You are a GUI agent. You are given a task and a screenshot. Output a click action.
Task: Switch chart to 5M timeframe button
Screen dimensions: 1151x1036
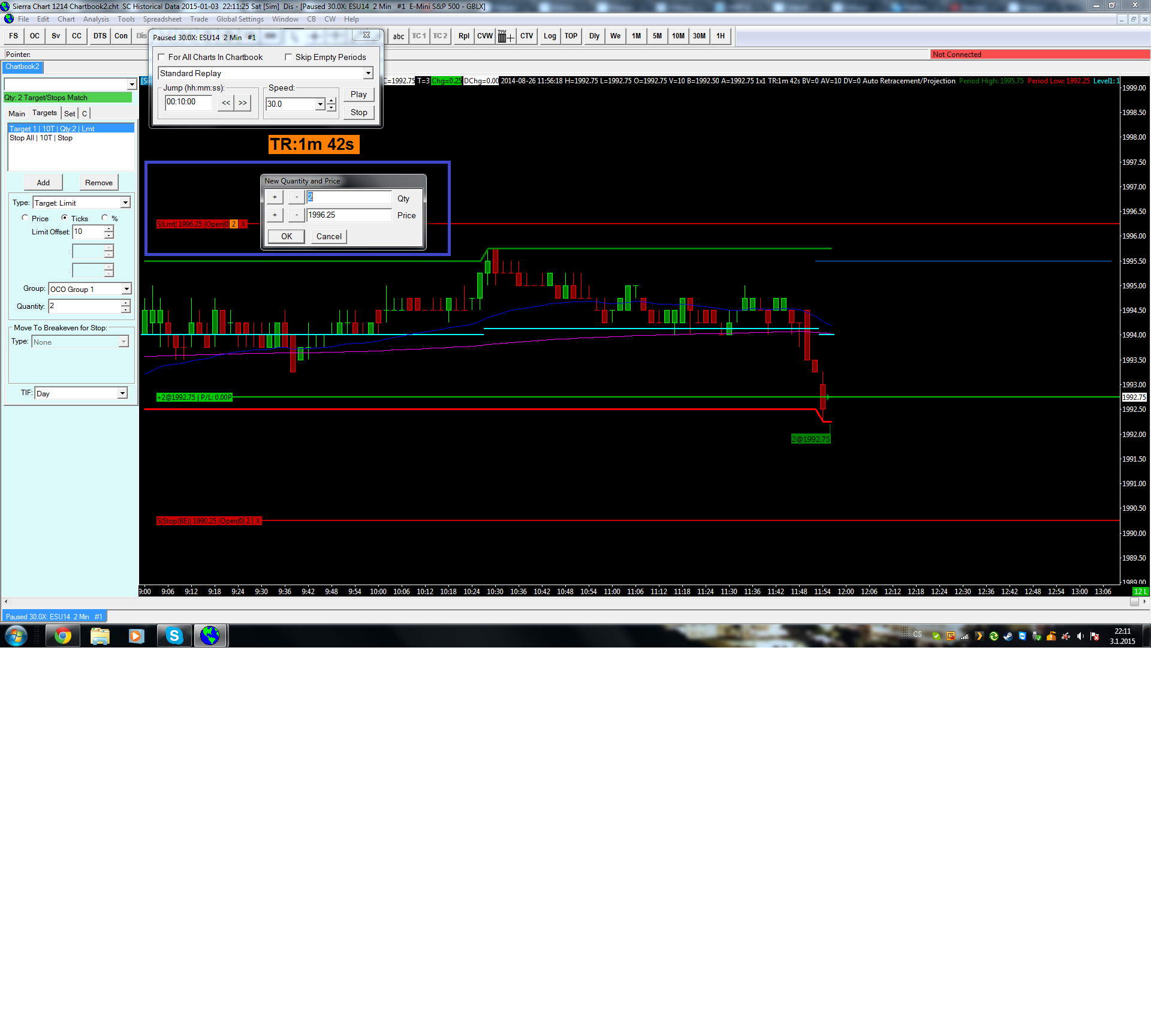(x=657, y=36)
